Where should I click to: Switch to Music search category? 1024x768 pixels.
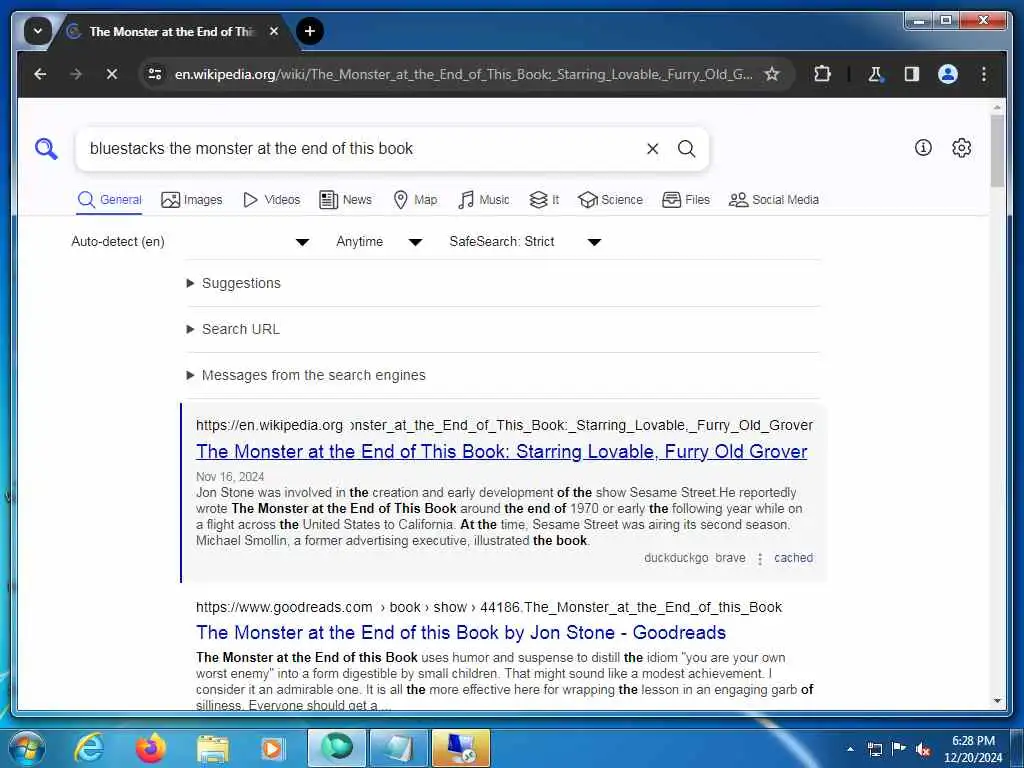click(x=484, y=200)
